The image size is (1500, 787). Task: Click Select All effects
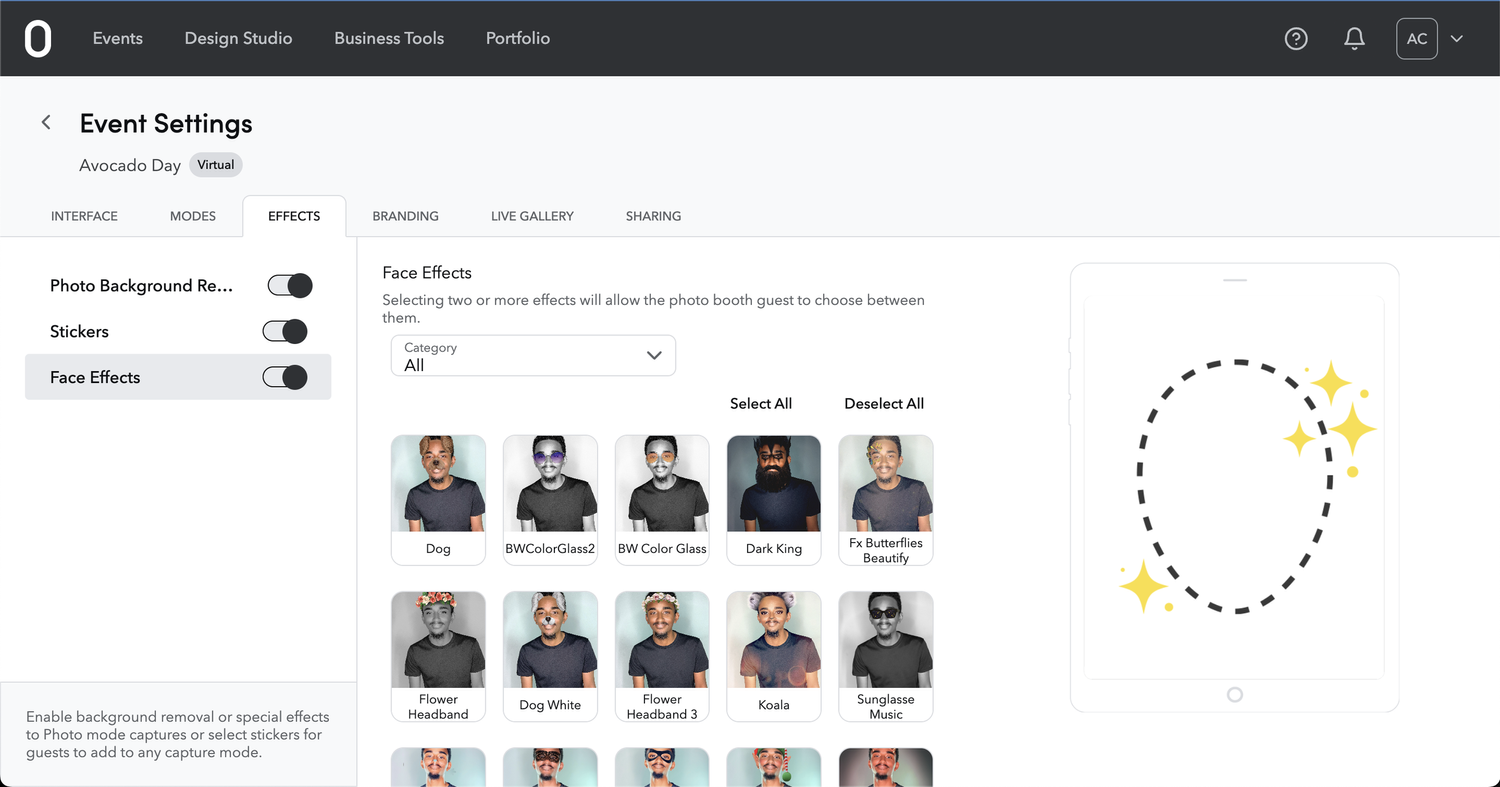tap(761, 404)
